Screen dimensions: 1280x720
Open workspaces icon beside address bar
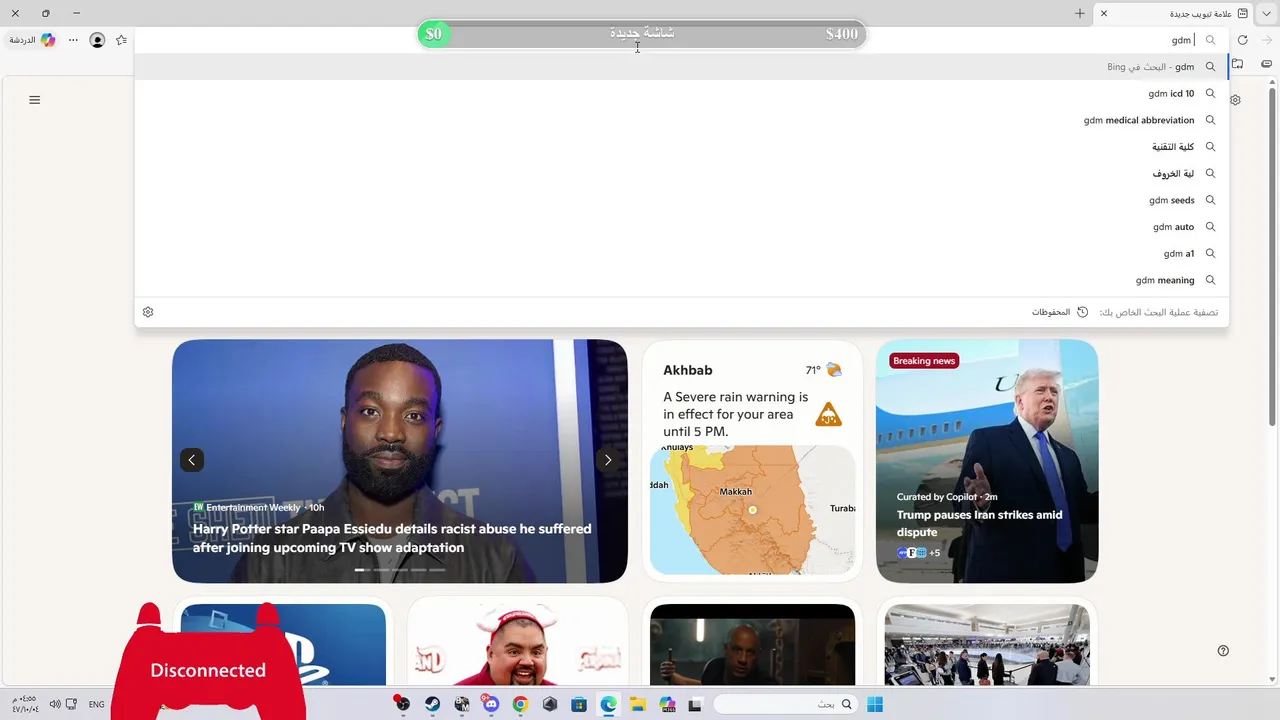[1237, 64]
